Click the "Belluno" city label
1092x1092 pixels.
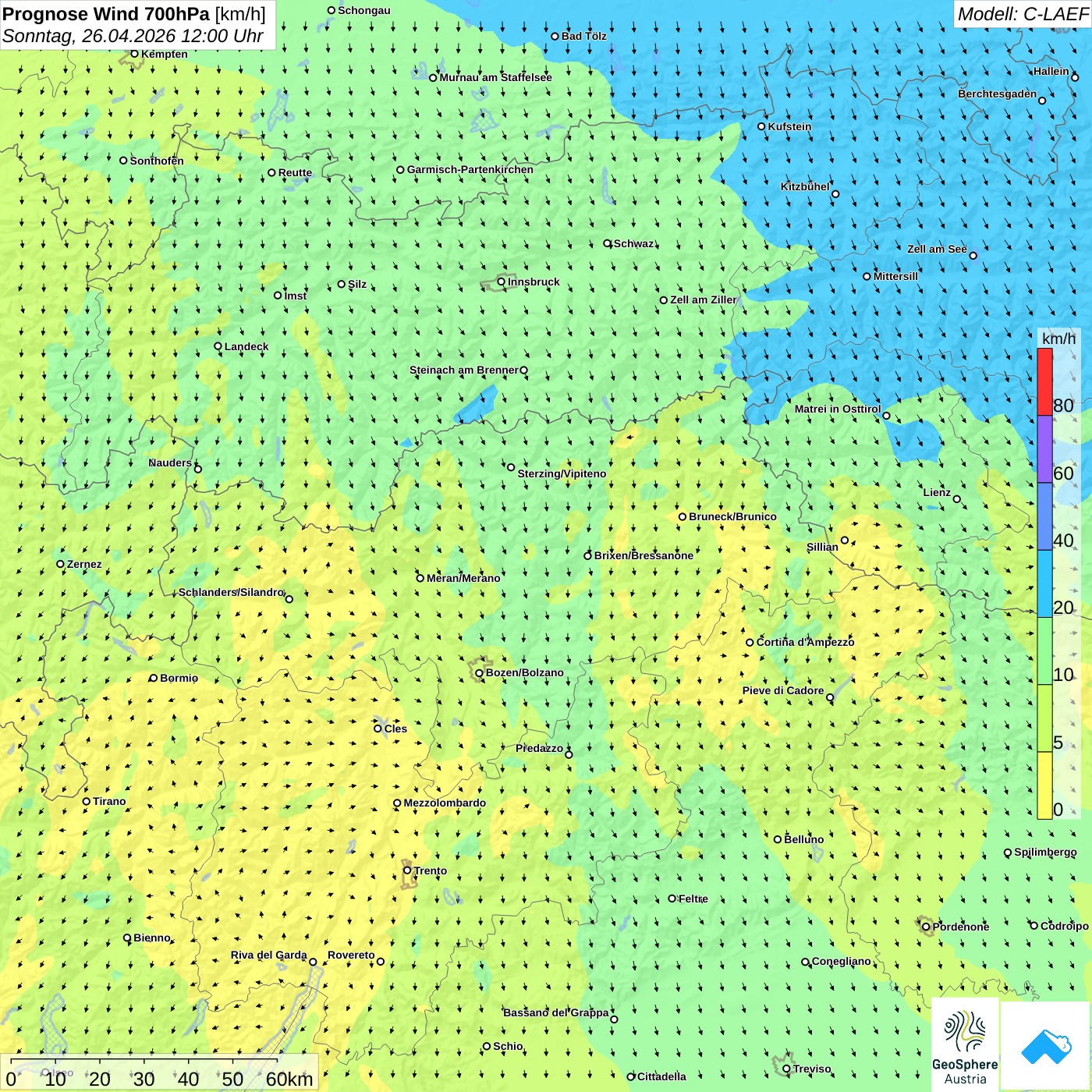point(803,839)
